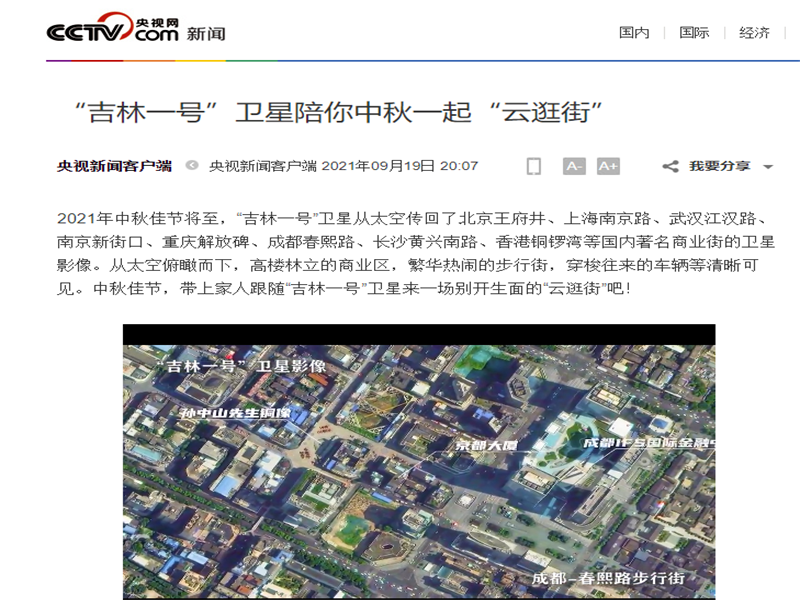
Task: Click the share network icon
Action: [x=670, y=166]
